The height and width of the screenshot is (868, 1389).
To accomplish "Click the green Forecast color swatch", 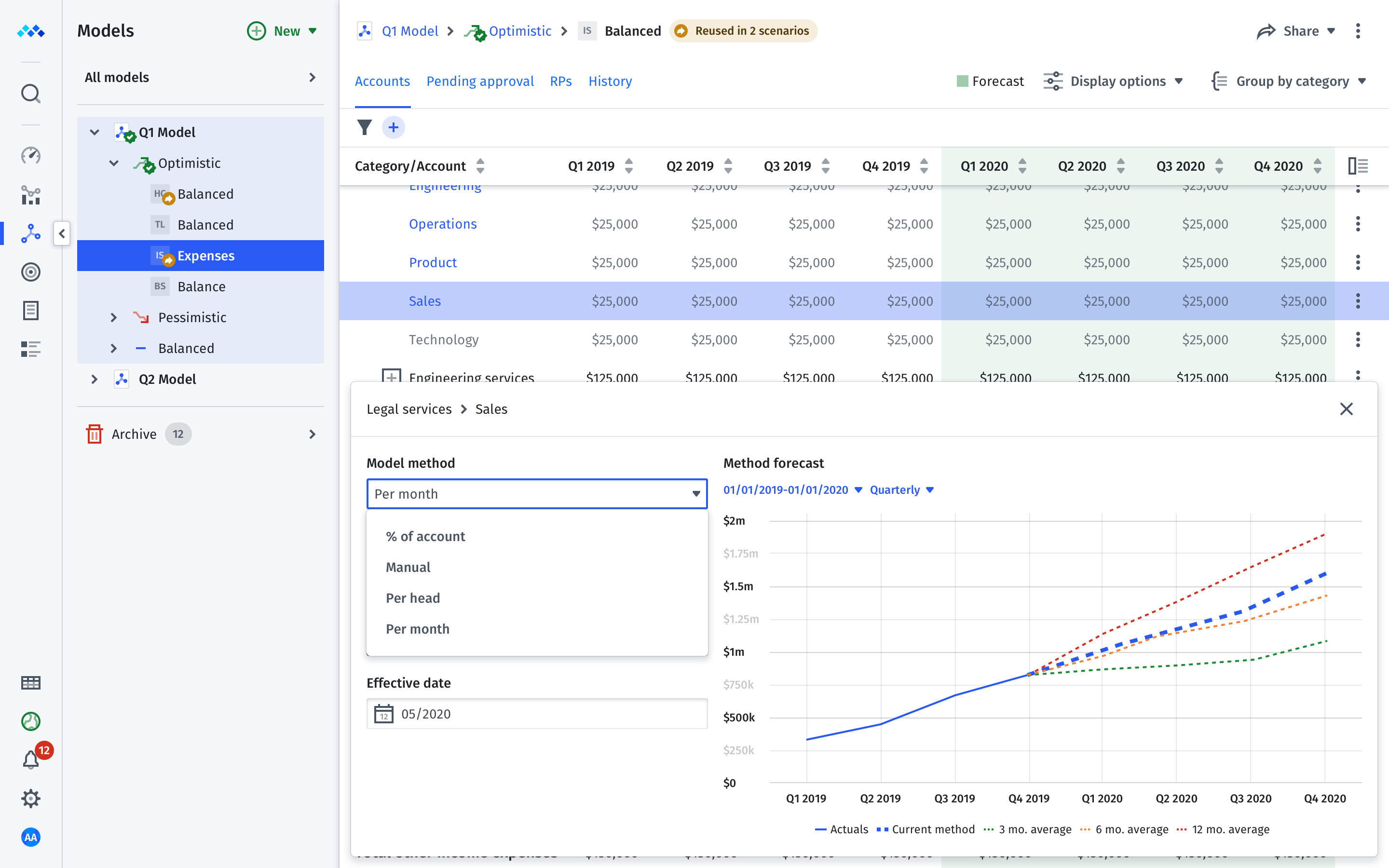I will 963,81.
